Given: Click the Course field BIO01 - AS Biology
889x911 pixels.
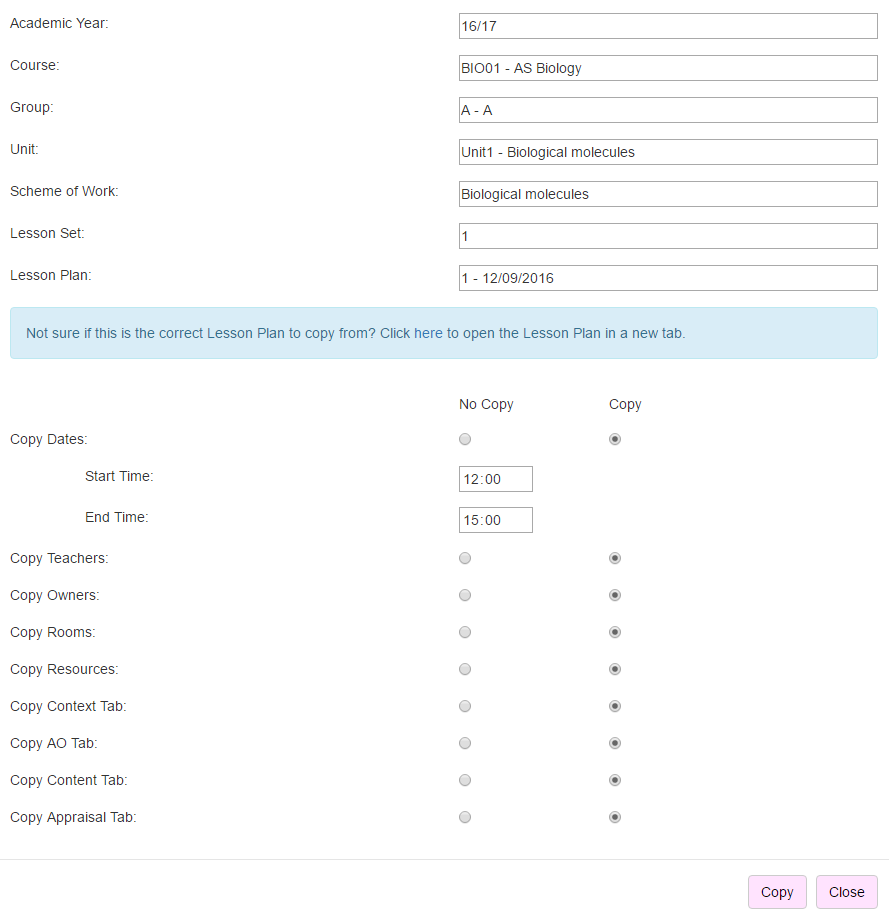Looking at the screenshot, I should (x=668, y=68).
